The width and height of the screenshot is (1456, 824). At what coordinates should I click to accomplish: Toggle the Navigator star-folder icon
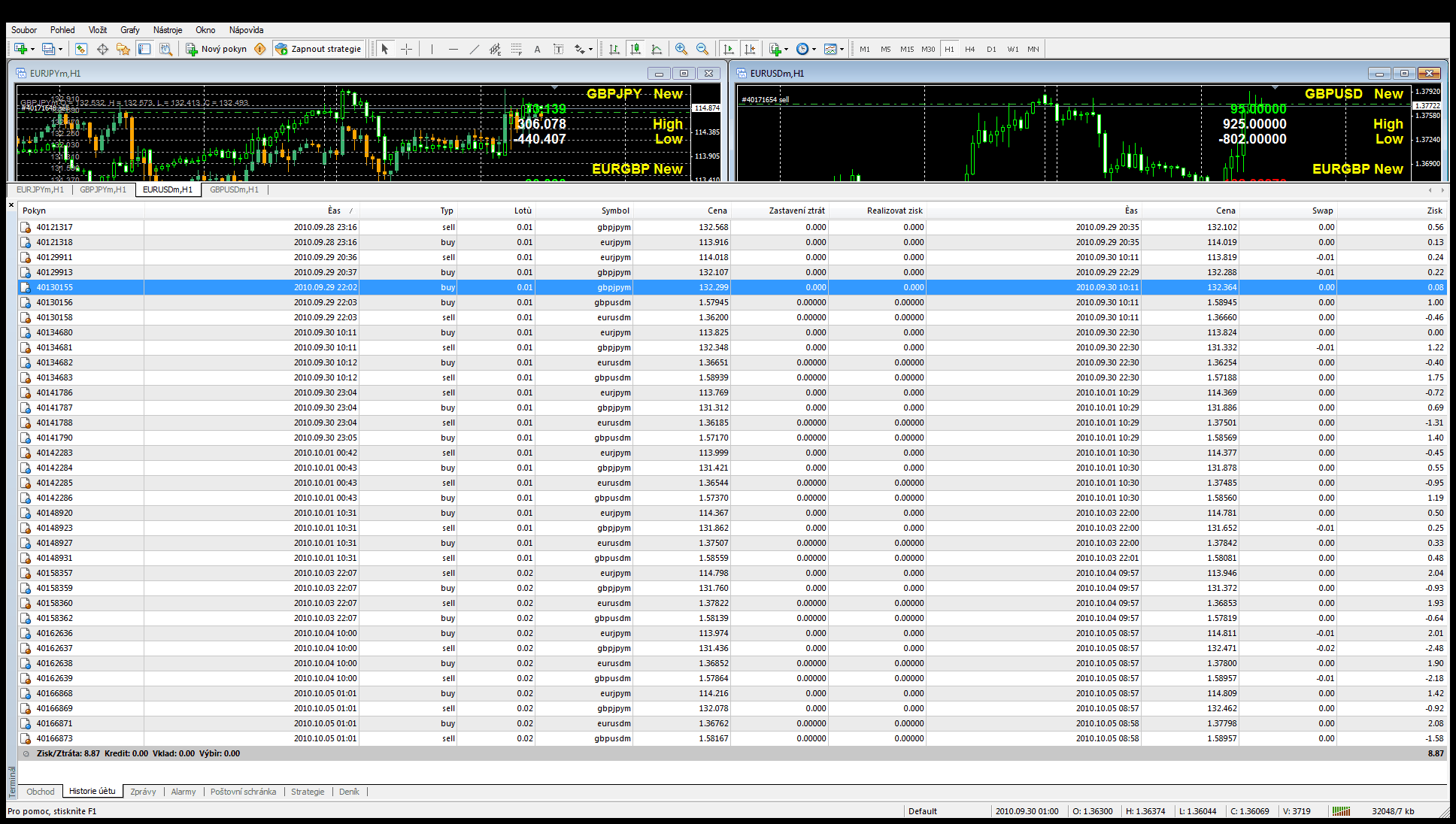[x=123, y=49]
